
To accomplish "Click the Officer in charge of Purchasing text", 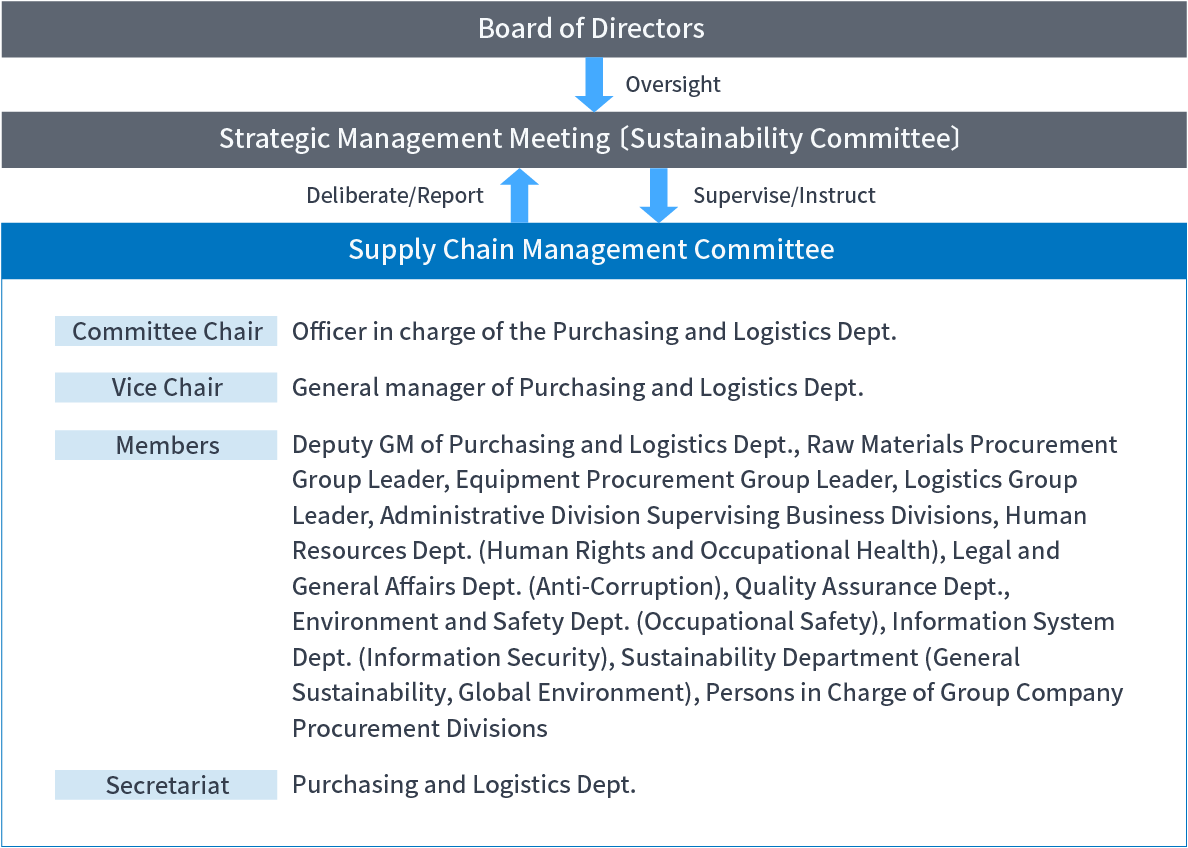I will click(x=594, y=331).
